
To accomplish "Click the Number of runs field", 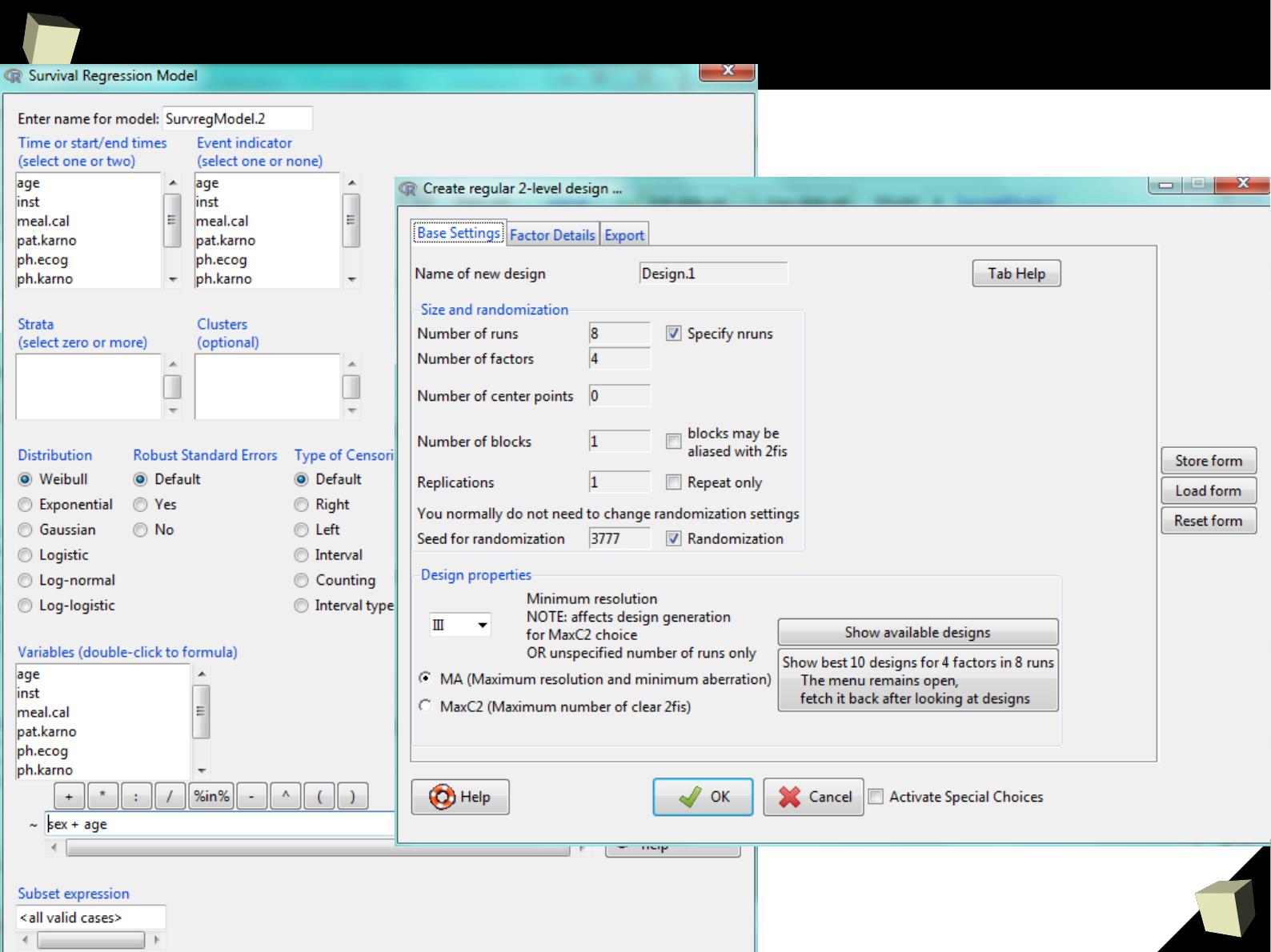I will (619, 334).
